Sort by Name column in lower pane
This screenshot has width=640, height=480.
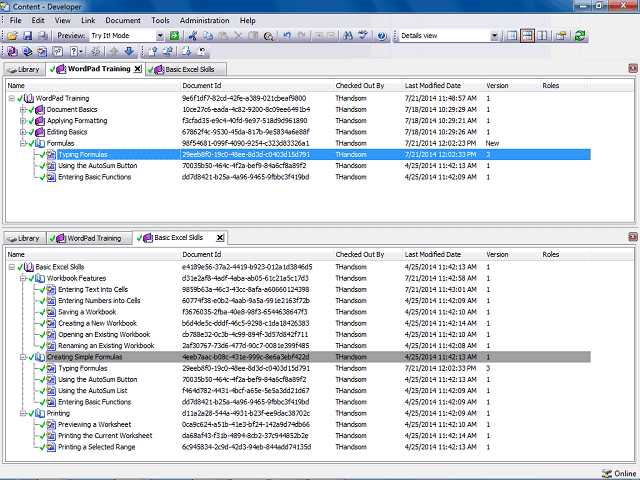point(93,255)
